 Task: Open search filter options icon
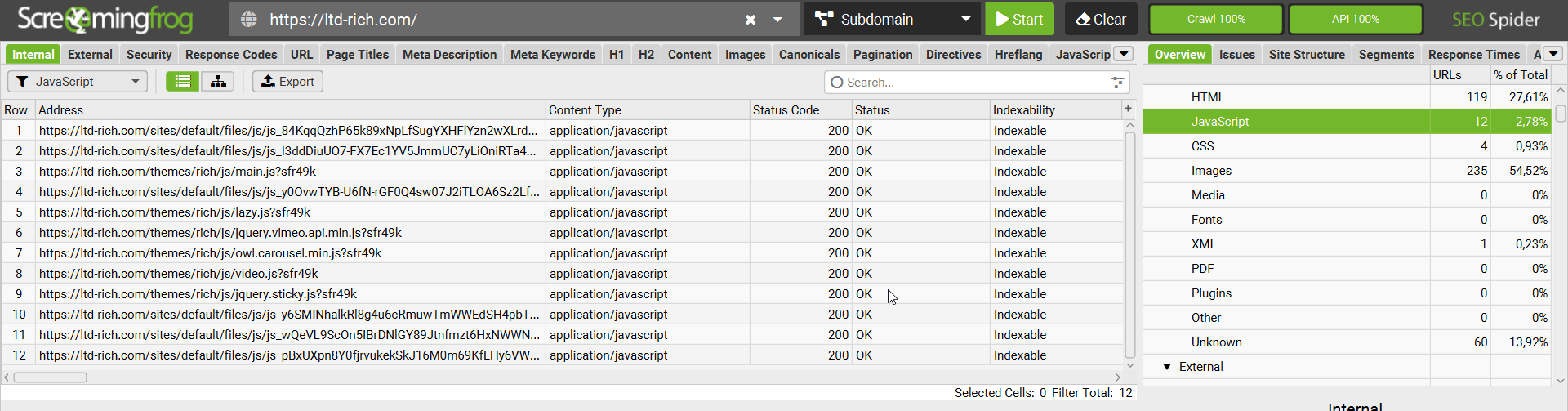1117,83
